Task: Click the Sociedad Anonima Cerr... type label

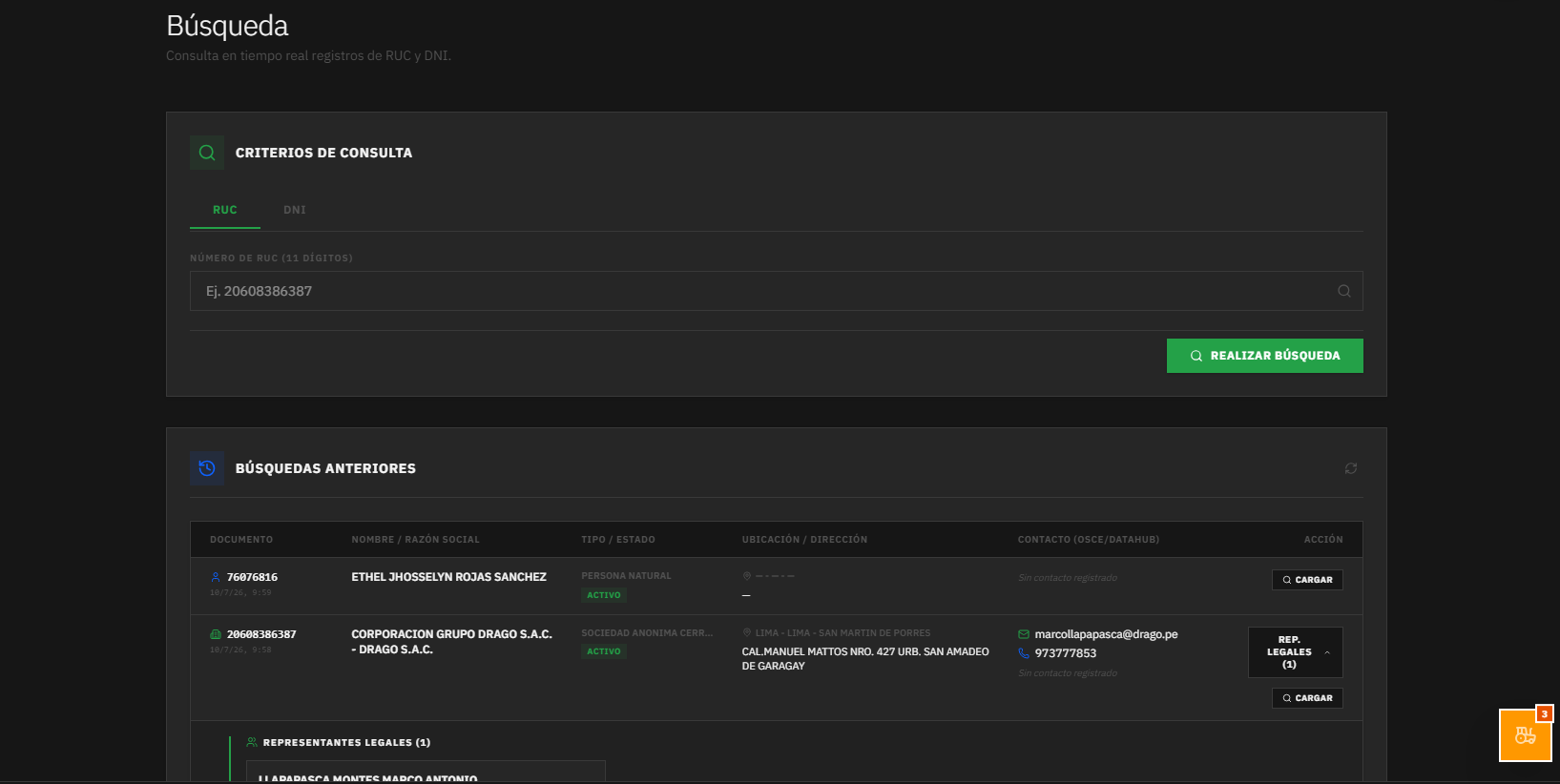Action: coord(647,633)
